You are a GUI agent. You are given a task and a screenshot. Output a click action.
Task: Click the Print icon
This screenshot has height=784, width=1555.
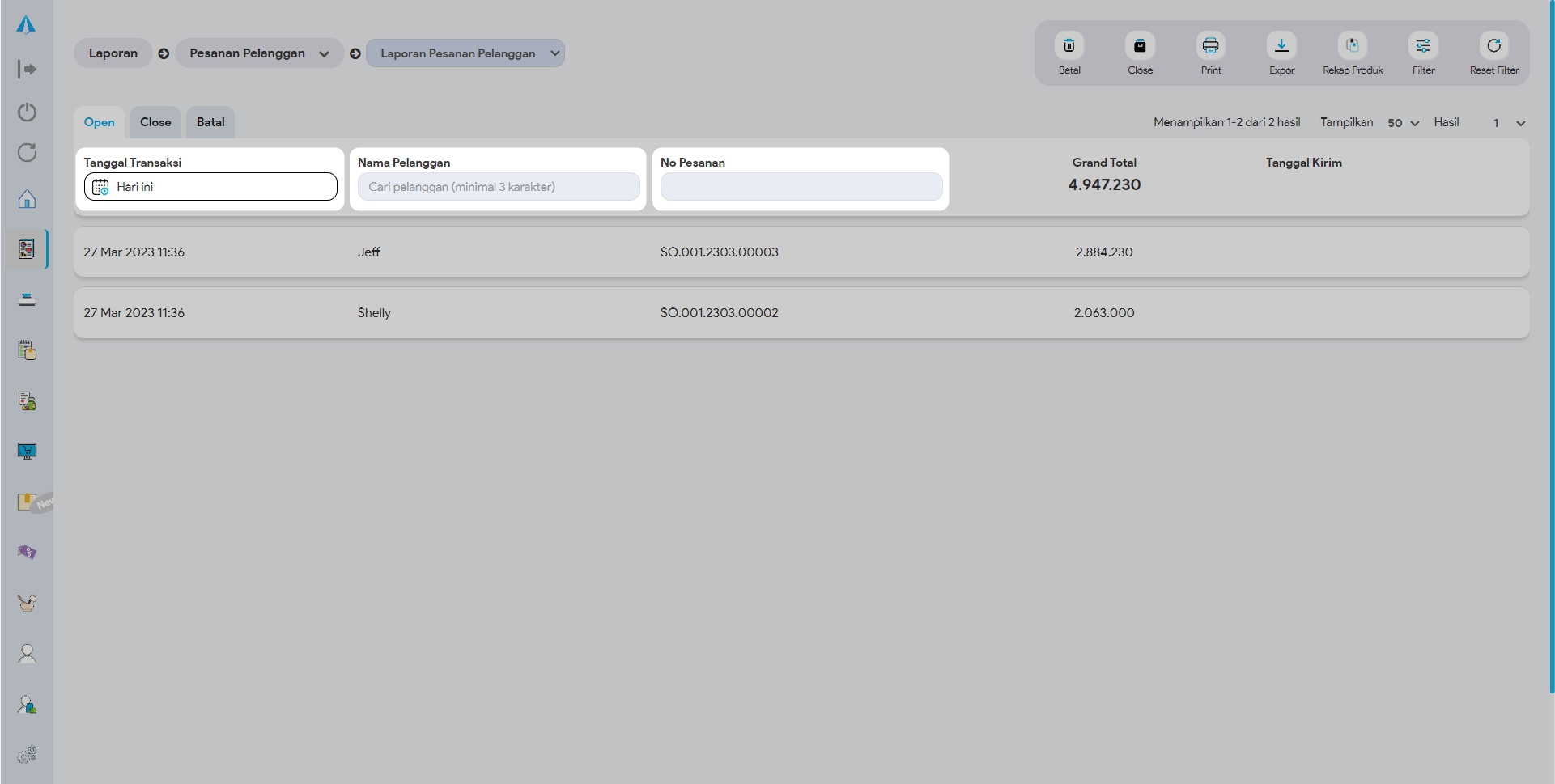[1210, 46]
